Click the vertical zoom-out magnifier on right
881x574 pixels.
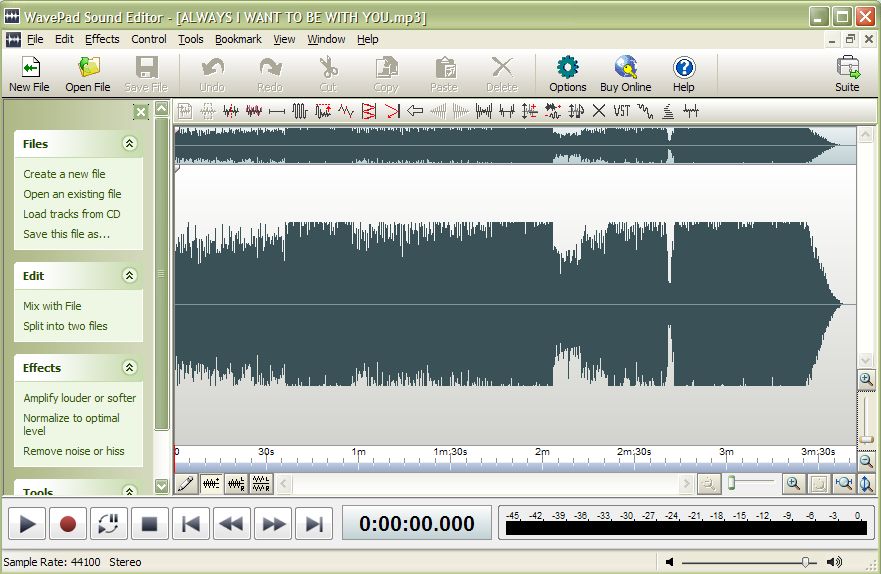tap(866, 462)
